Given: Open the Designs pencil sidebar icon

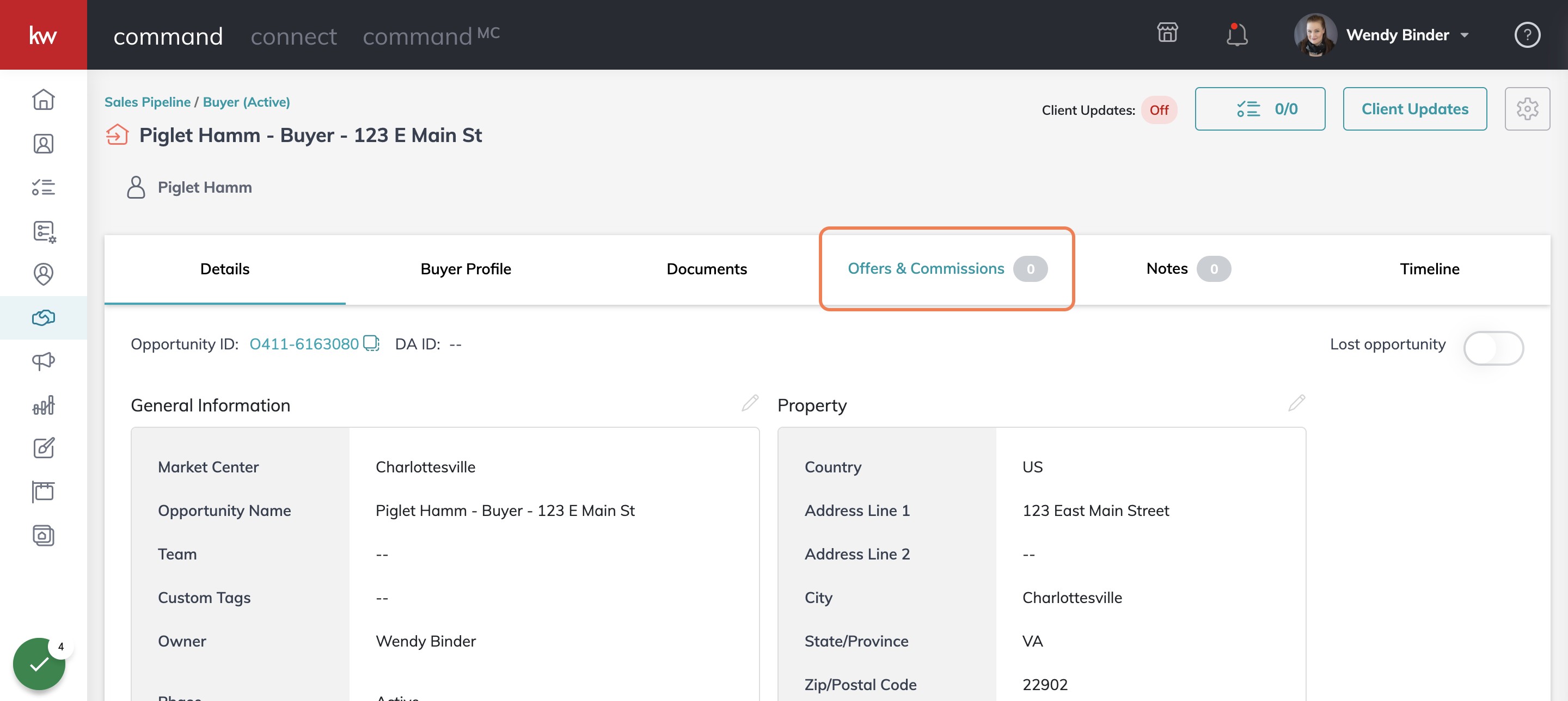Looking at the screenshot, I should (x=43, y=448).
